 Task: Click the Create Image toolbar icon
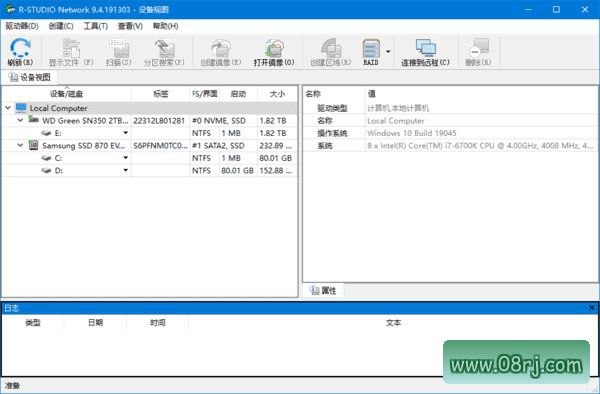[x=221, y=47]
